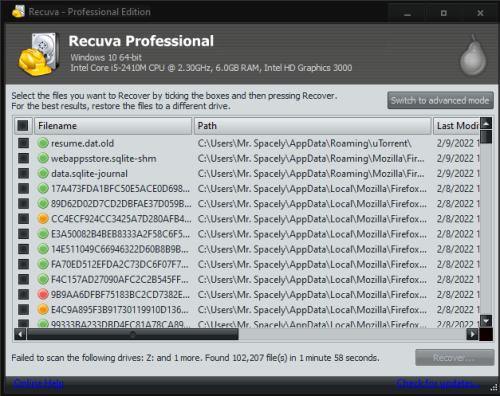Select the data.sqlite-journal filename
Viewport: 500px width, 396px height.
pos(89,174)
